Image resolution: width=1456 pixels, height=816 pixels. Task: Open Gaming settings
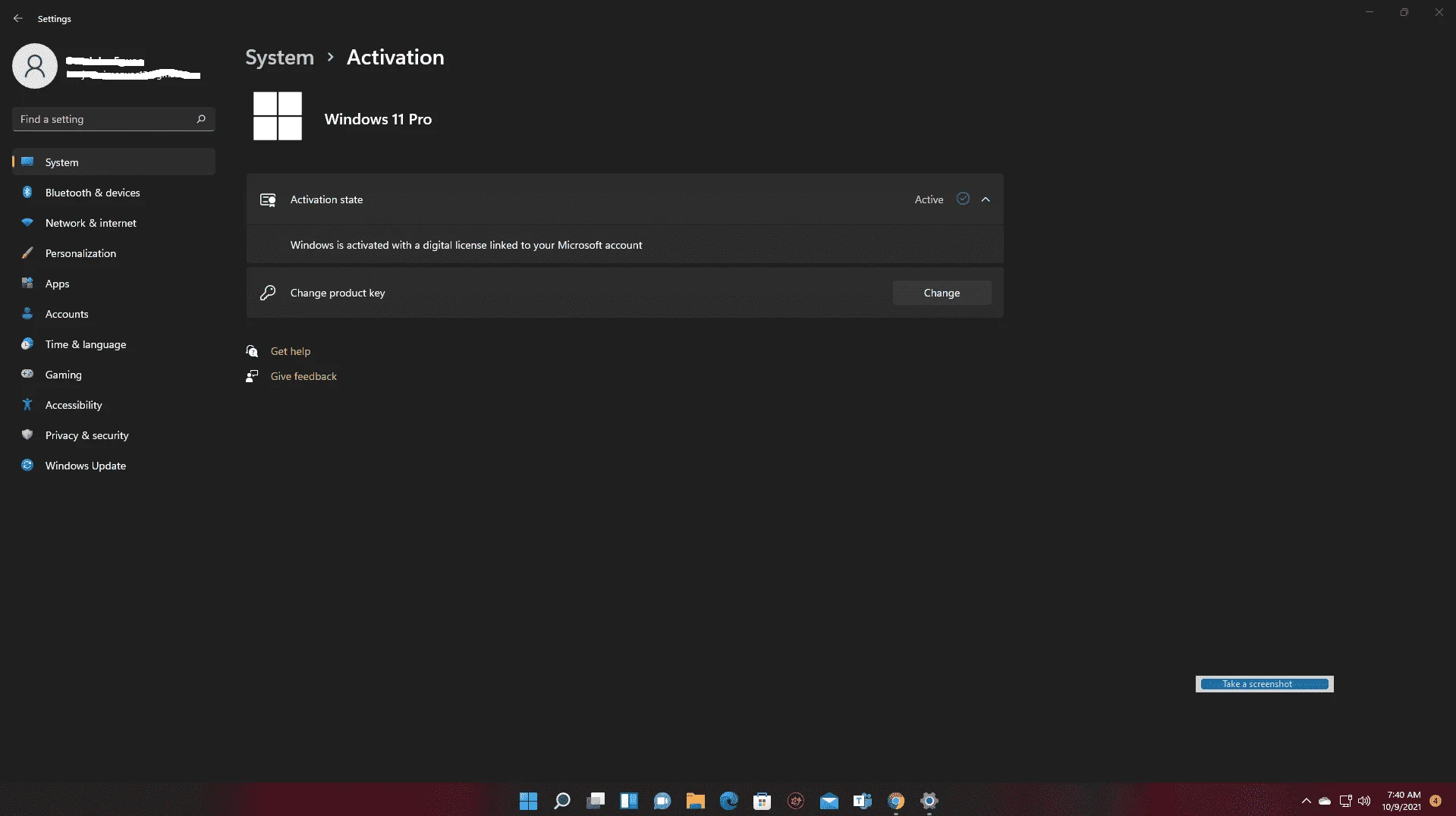coord(113,375)
